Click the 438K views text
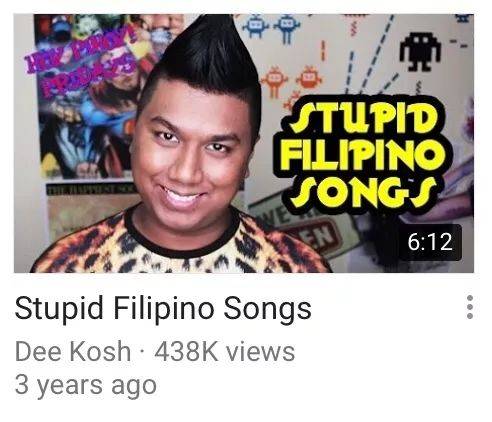The image size is (492, 422). coord(224,352)
